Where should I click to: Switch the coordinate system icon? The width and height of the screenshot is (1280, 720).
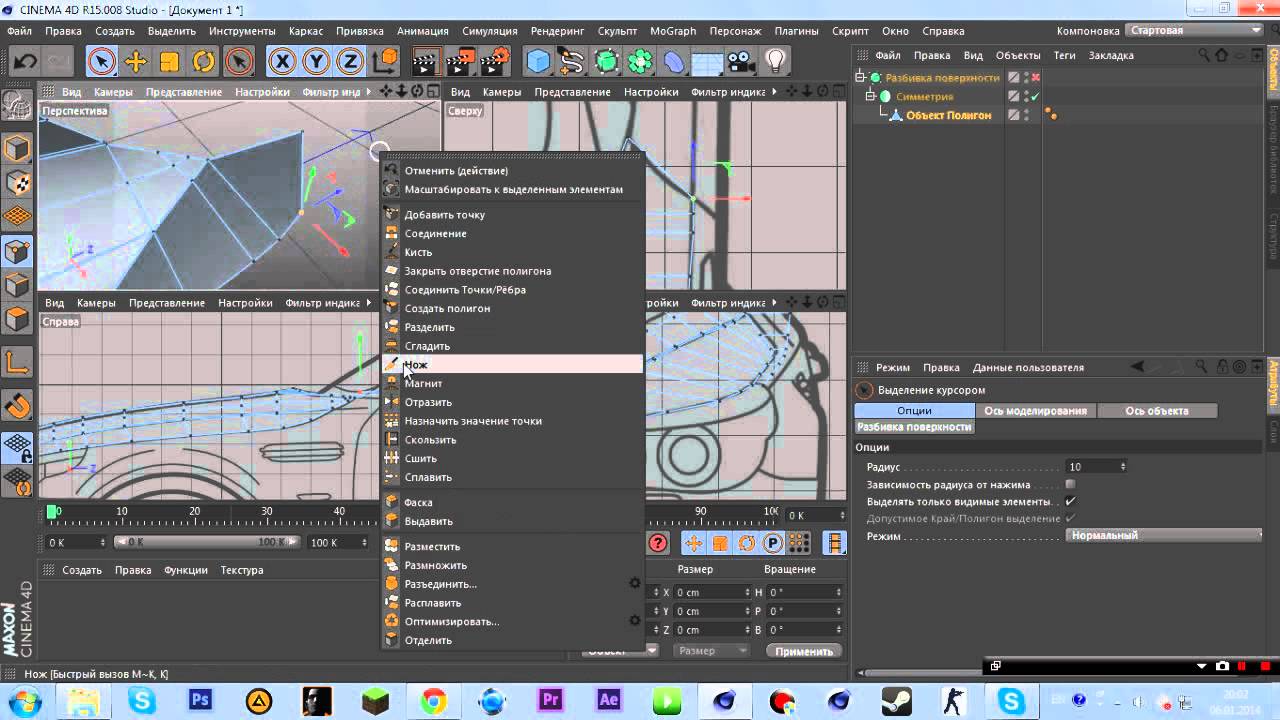click(385, 62)
